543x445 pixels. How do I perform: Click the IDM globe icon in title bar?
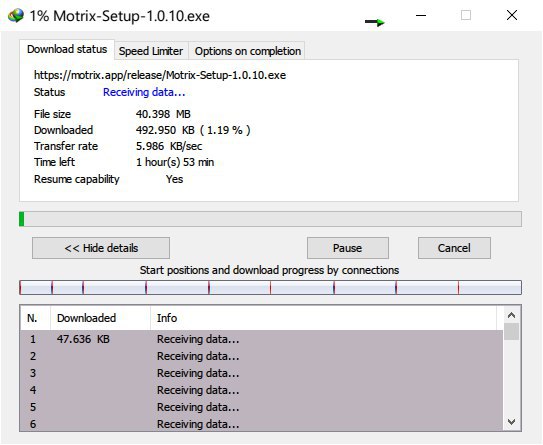pos(16,16)
